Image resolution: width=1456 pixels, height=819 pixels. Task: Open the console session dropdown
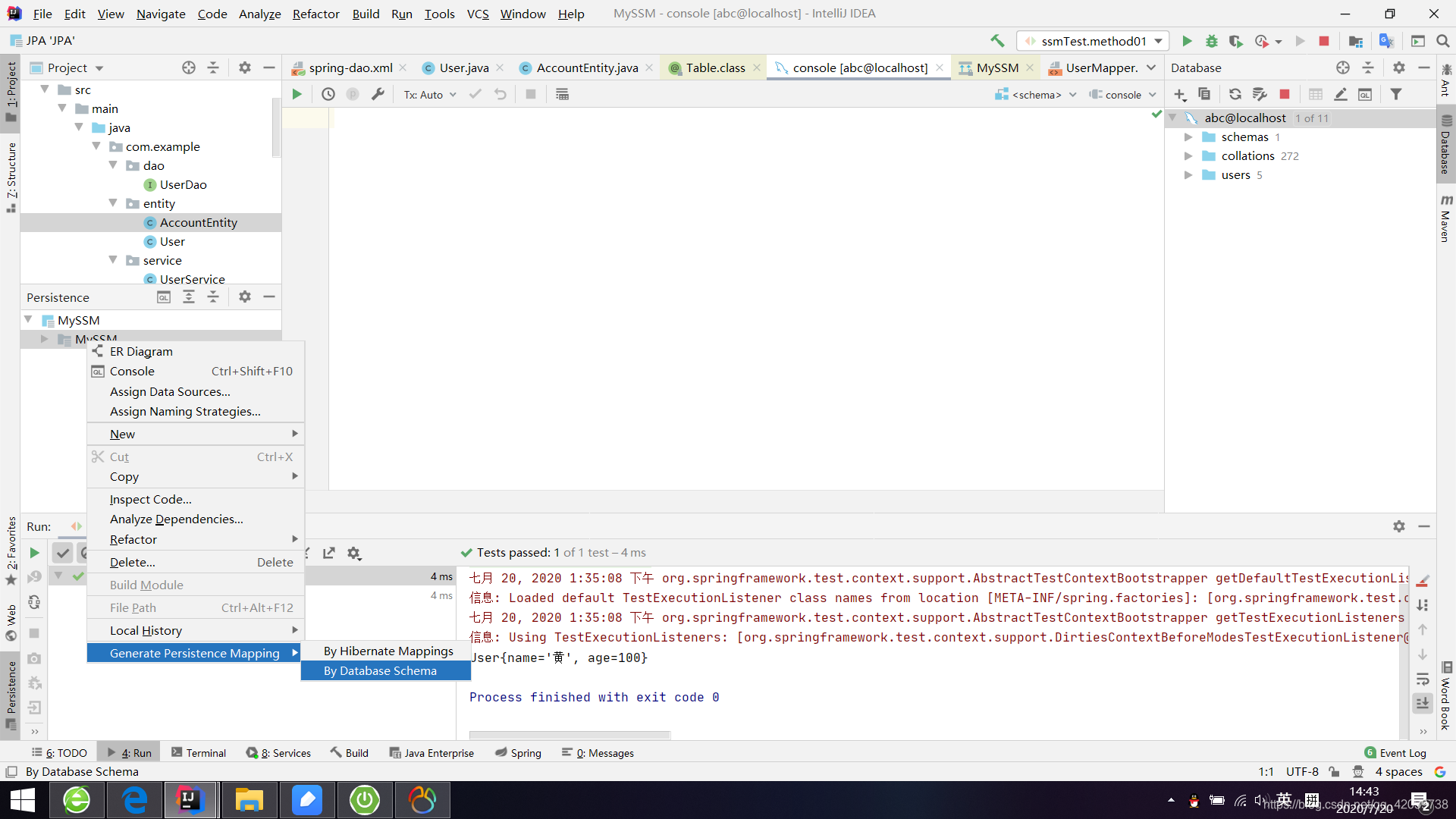[1122, 95]
